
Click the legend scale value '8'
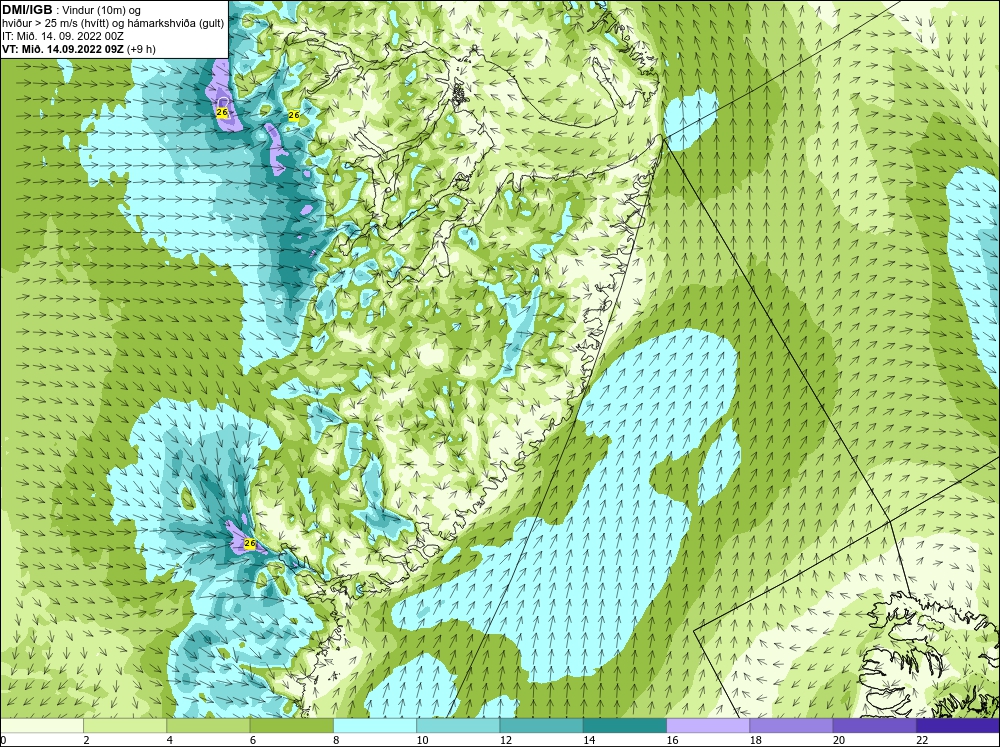[336, 740]
